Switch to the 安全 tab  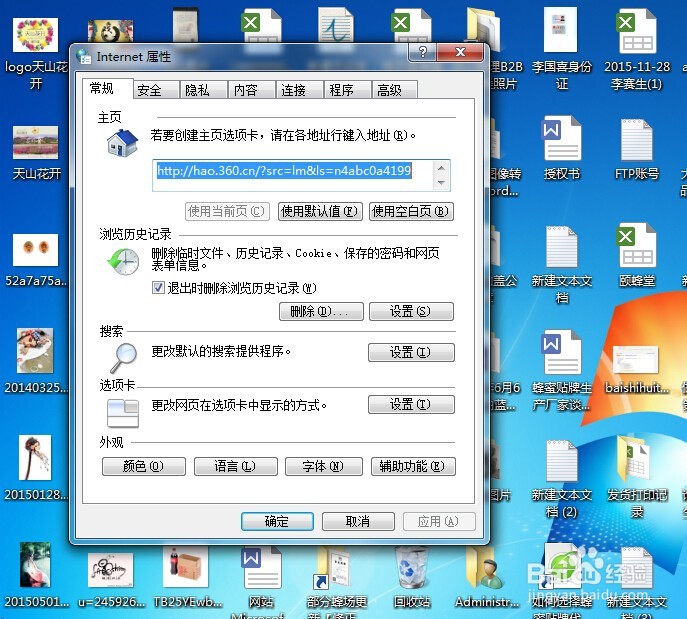(156, 90)
